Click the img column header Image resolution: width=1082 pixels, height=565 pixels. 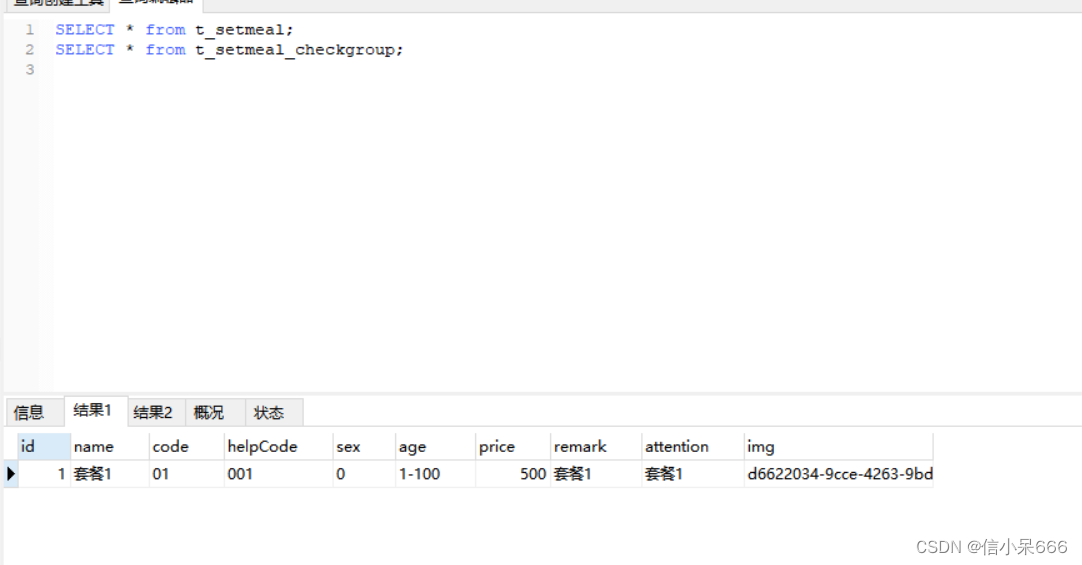(761, 447)
